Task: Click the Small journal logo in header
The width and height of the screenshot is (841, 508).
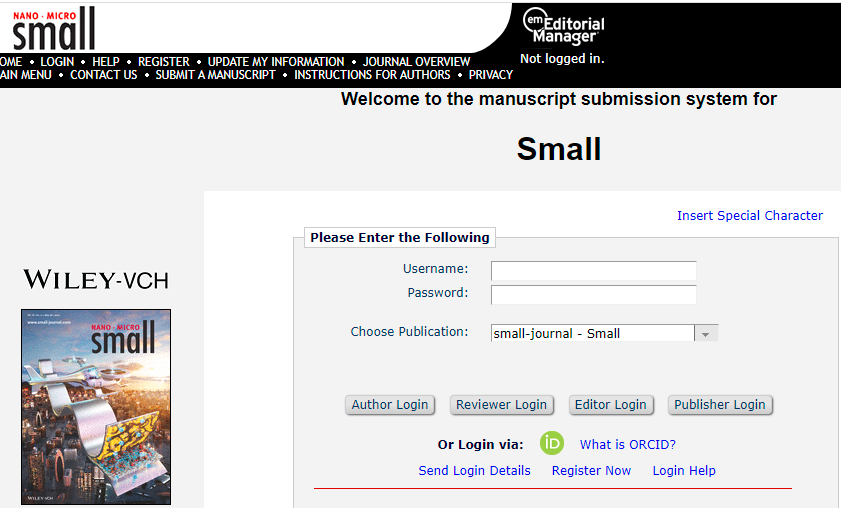Action: pyautogui.click(x=54, y=28)
